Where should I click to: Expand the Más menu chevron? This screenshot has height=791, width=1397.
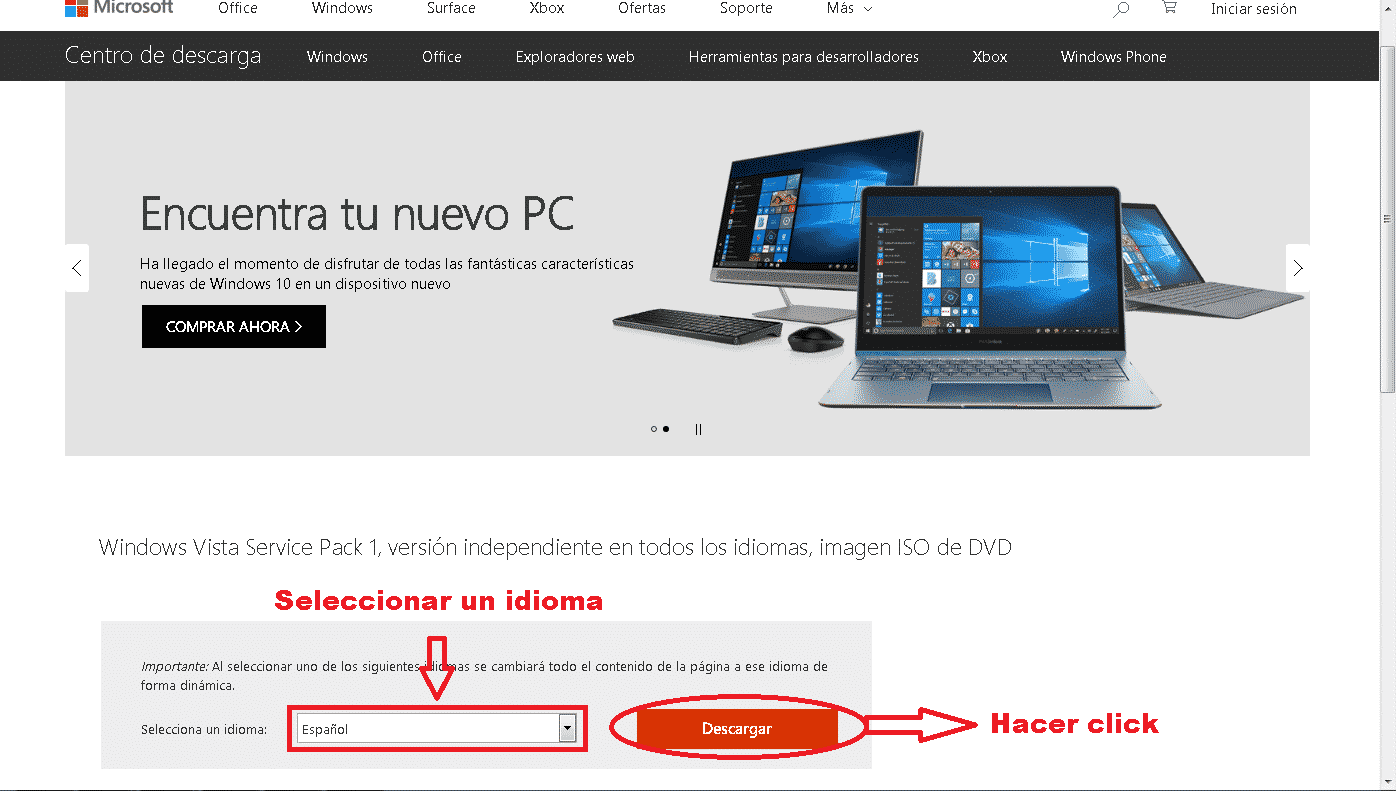point(867,9)
